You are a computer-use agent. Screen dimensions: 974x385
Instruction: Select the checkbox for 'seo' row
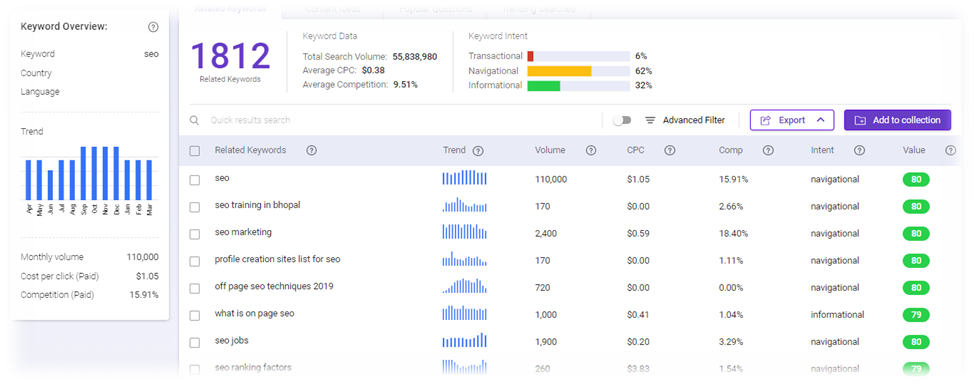point(194,179)
